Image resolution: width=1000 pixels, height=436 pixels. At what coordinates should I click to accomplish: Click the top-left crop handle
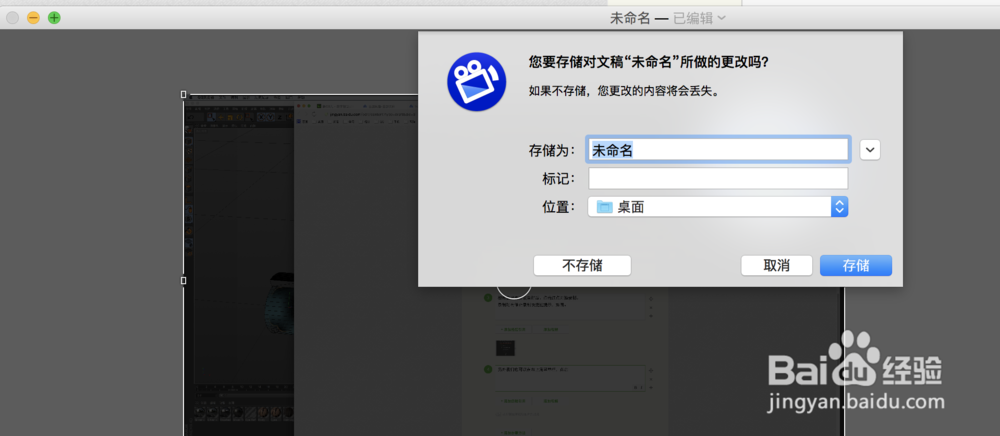[184, 94]
